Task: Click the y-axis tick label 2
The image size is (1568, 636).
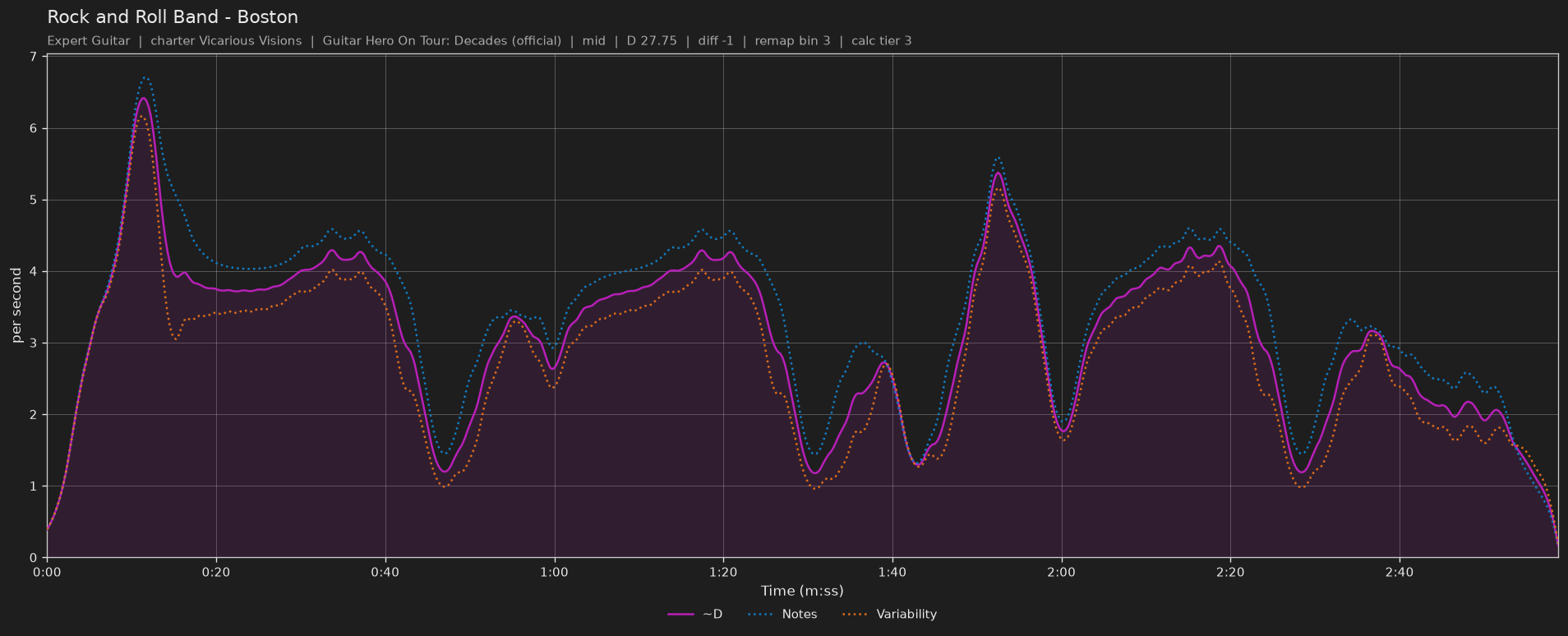Action: 33,415
